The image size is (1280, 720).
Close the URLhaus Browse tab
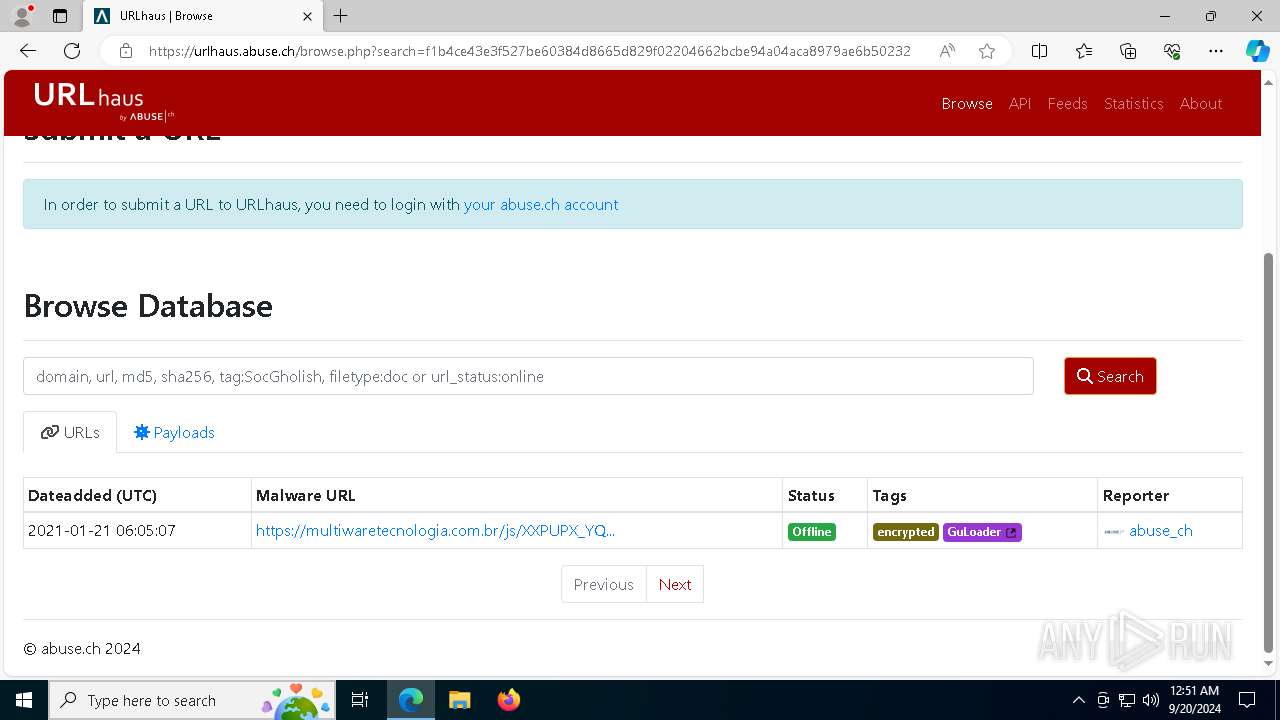(x=305, y=16)
